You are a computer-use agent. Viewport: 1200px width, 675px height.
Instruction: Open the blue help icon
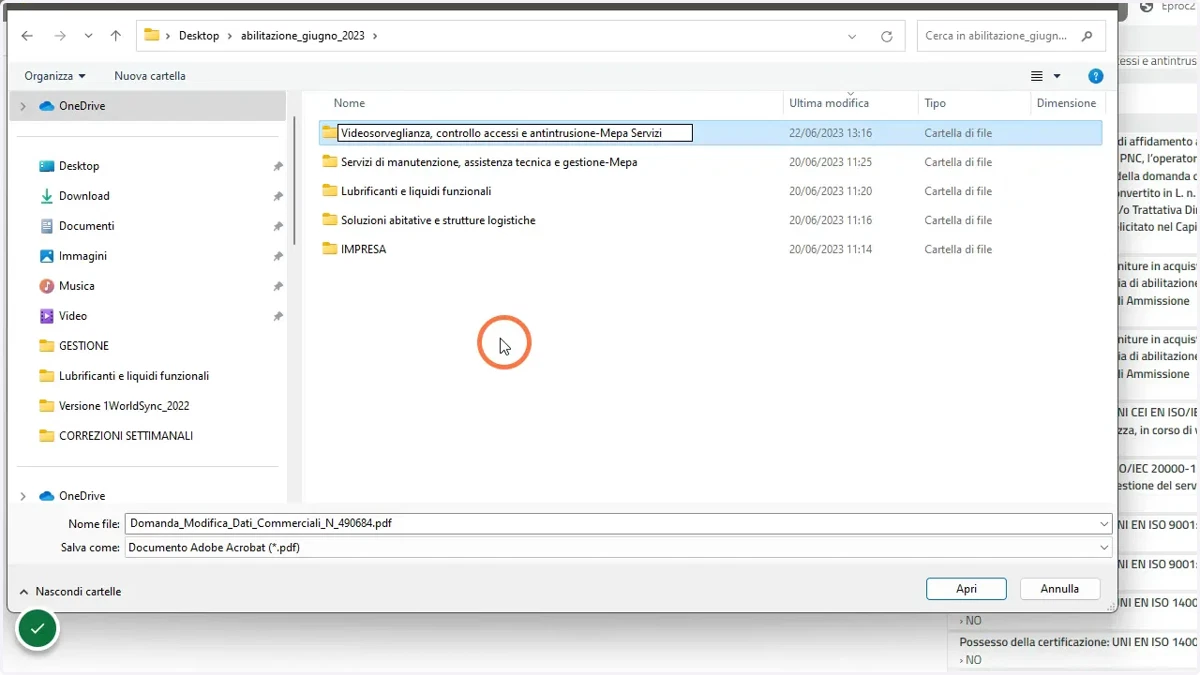[x=1095, y=76]
